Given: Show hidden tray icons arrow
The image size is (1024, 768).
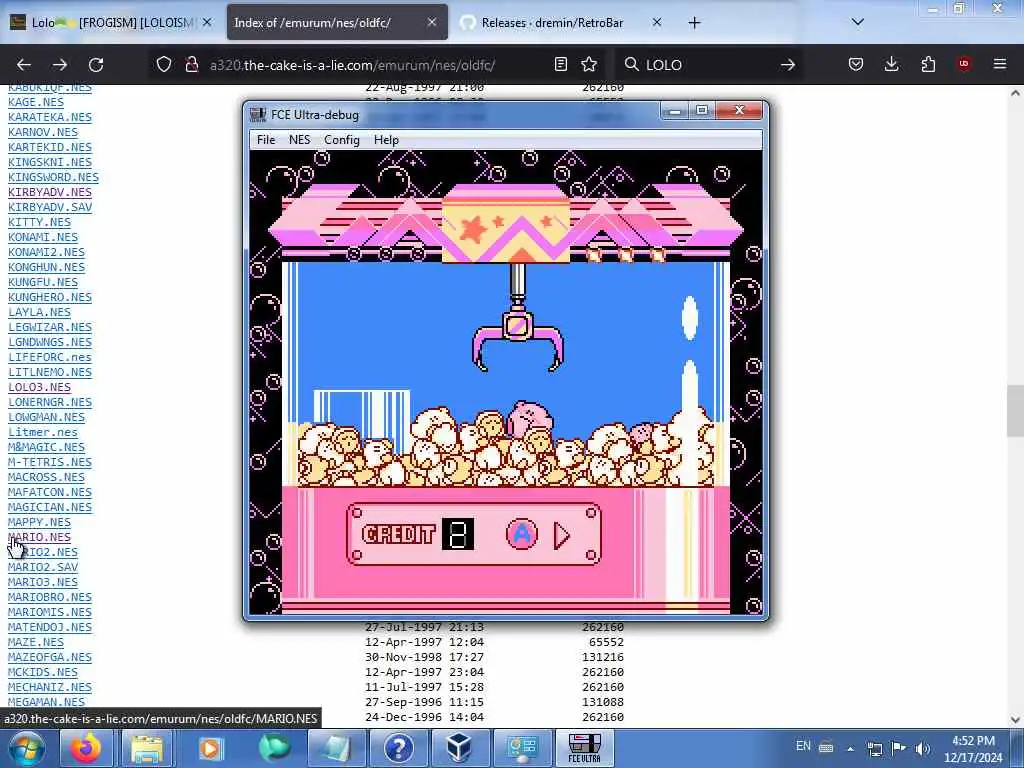Looking at the screenshot, I should click(x=850, y=749).
